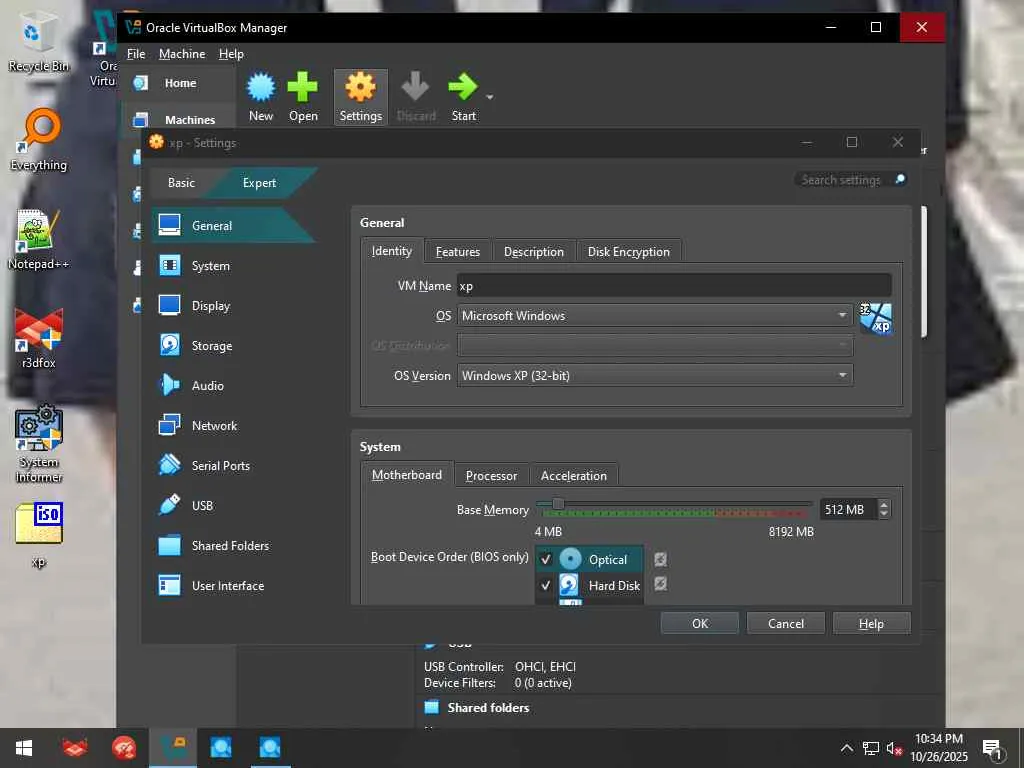This screenshot has height=768, width=1024.
Task: Click the OK button
Action: click(x=699, y=623)
